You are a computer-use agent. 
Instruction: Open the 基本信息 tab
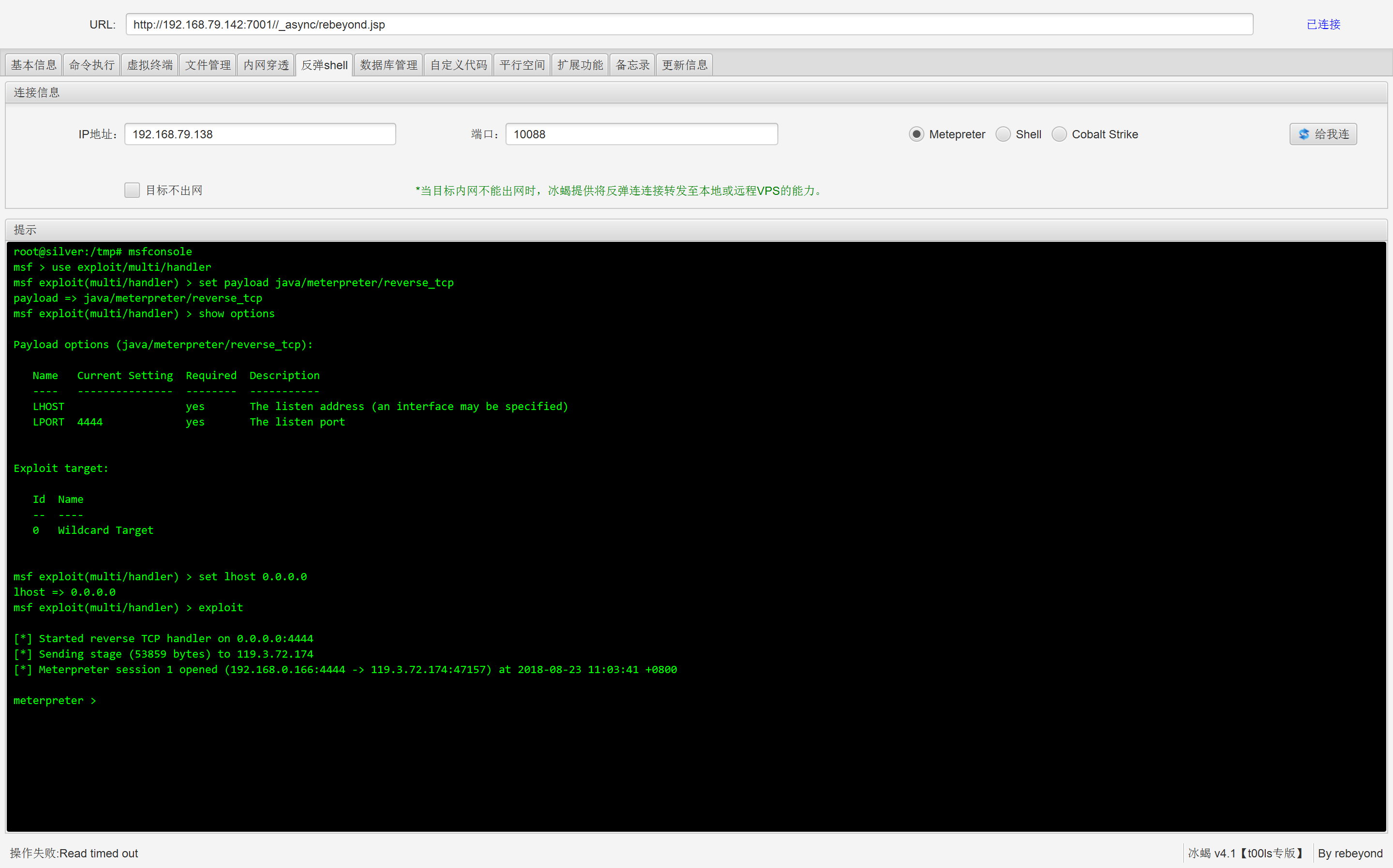coord(34,65)
